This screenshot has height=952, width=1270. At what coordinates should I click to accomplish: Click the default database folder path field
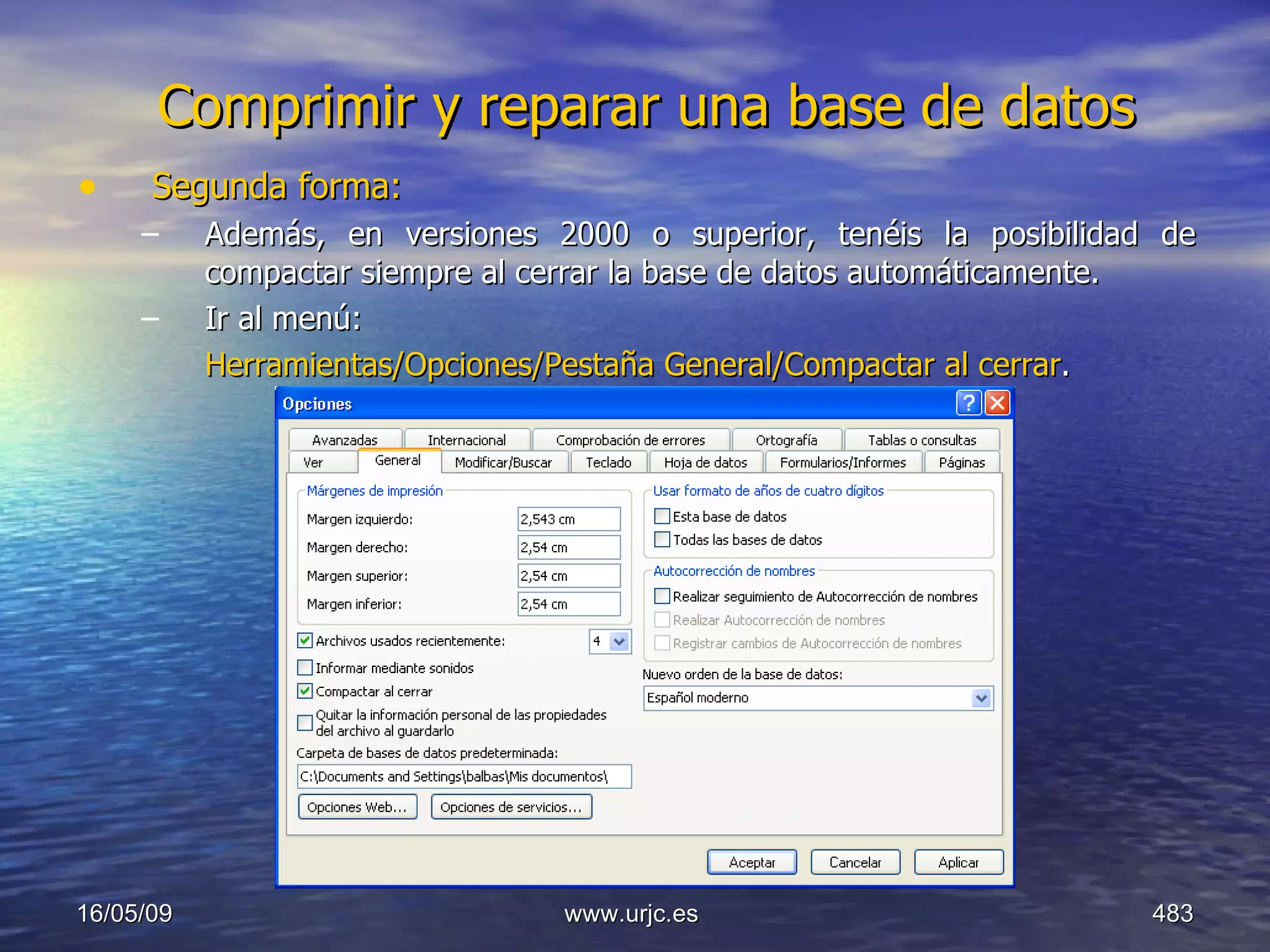tap(464, 777)
